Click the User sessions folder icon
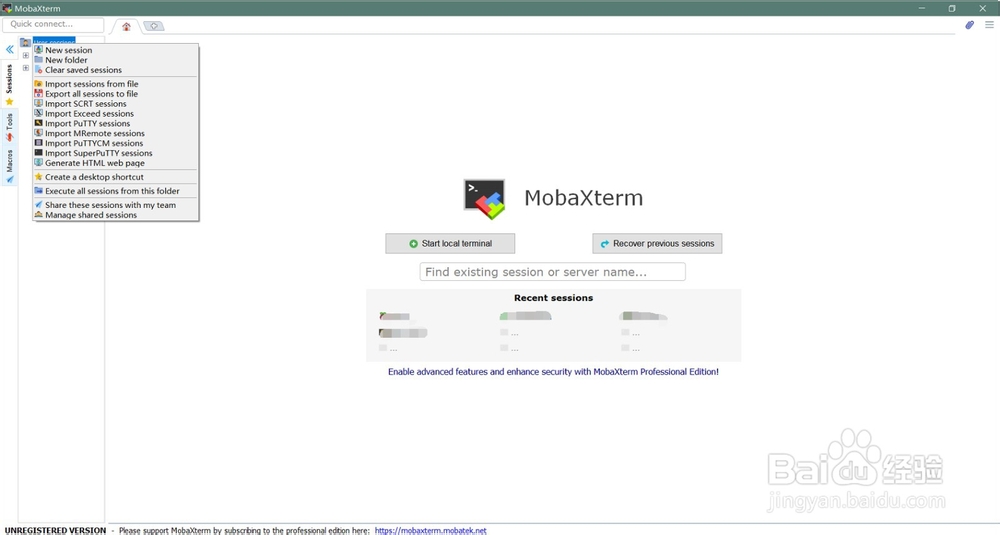The image size is (1000, 535). coord(25,42)
